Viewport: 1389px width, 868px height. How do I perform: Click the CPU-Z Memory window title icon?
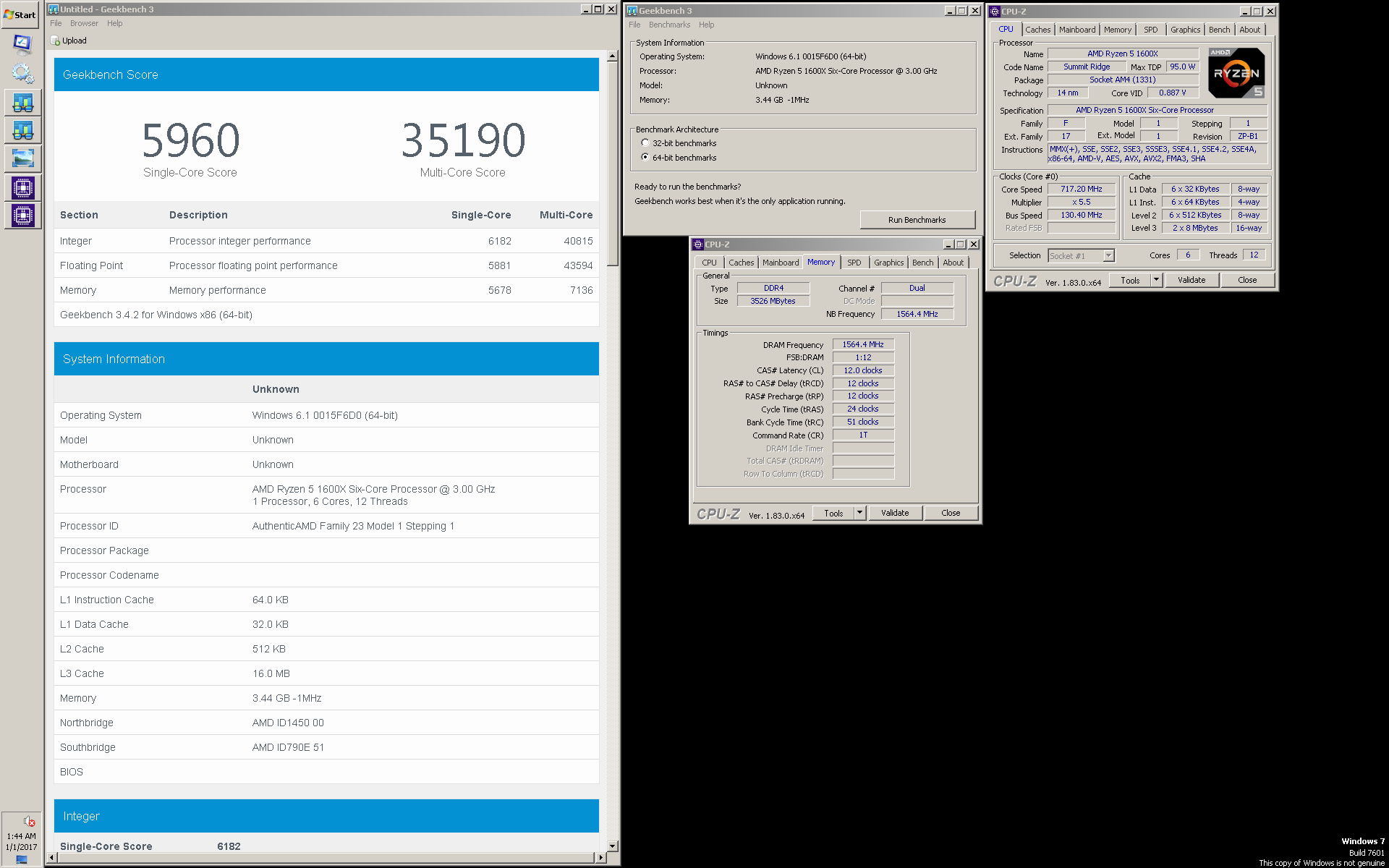(x=698, y=244)
